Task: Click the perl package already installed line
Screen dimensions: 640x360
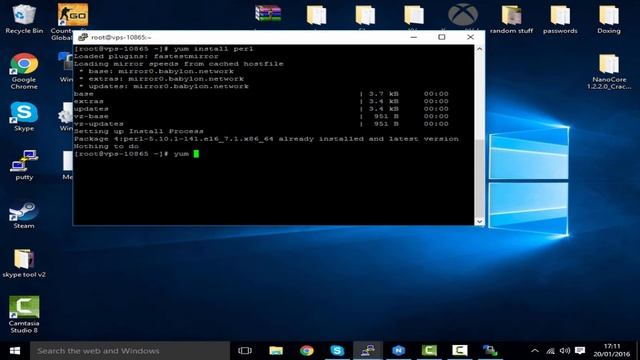Action: coord(266,139)
